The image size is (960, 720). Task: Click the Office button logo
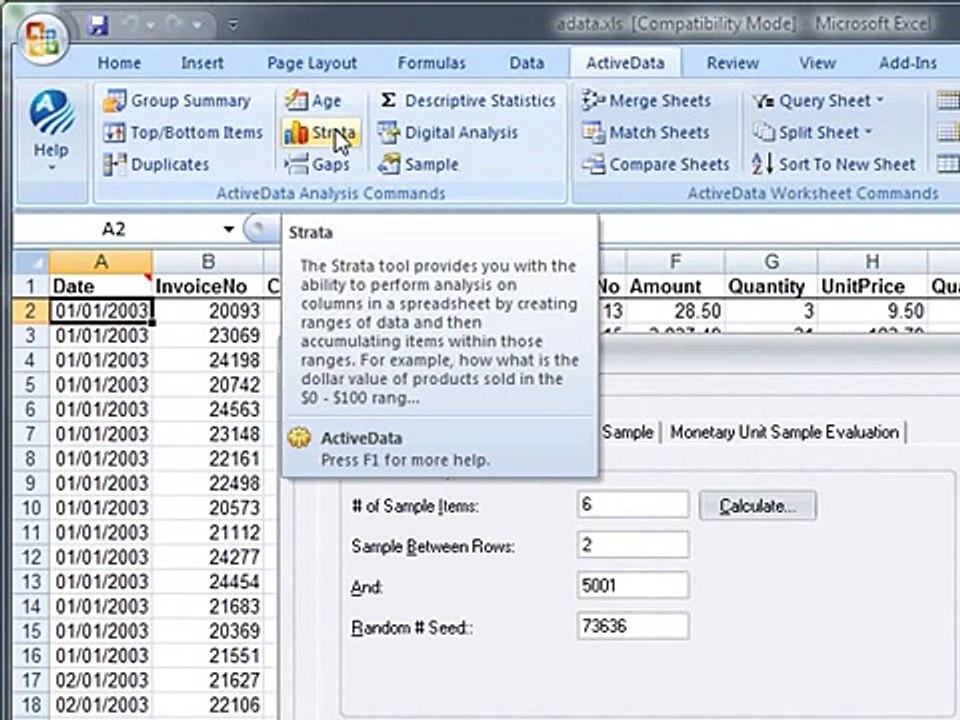[42, 38]
